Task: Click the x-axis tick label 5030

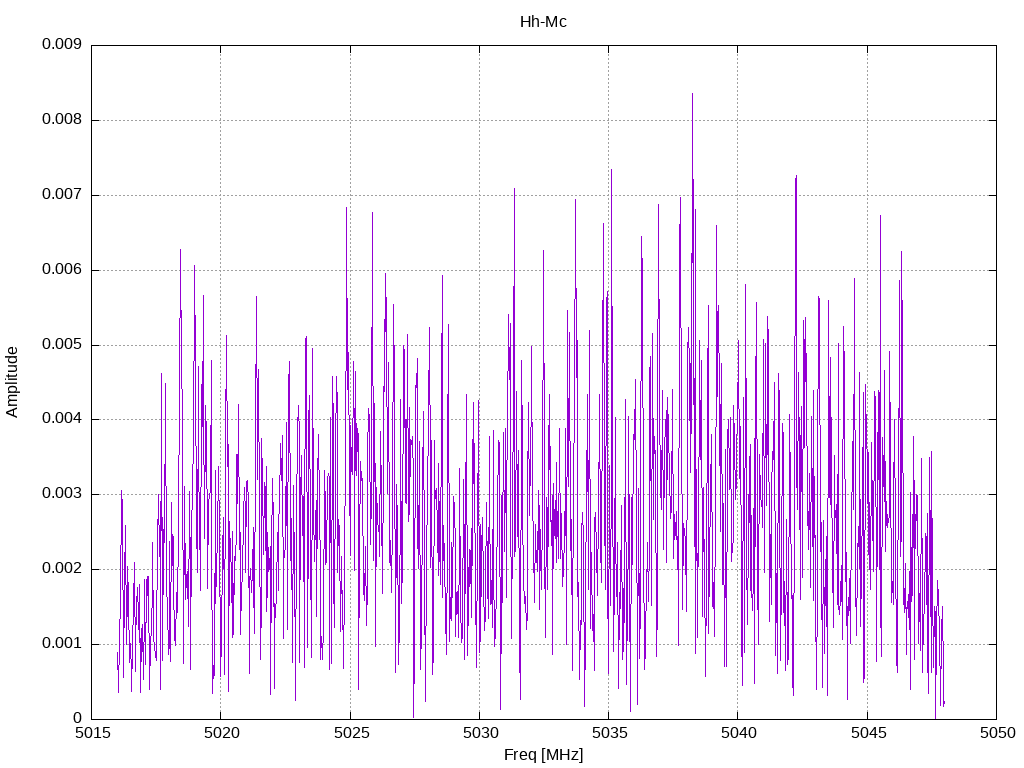Action: coord(480,733)
